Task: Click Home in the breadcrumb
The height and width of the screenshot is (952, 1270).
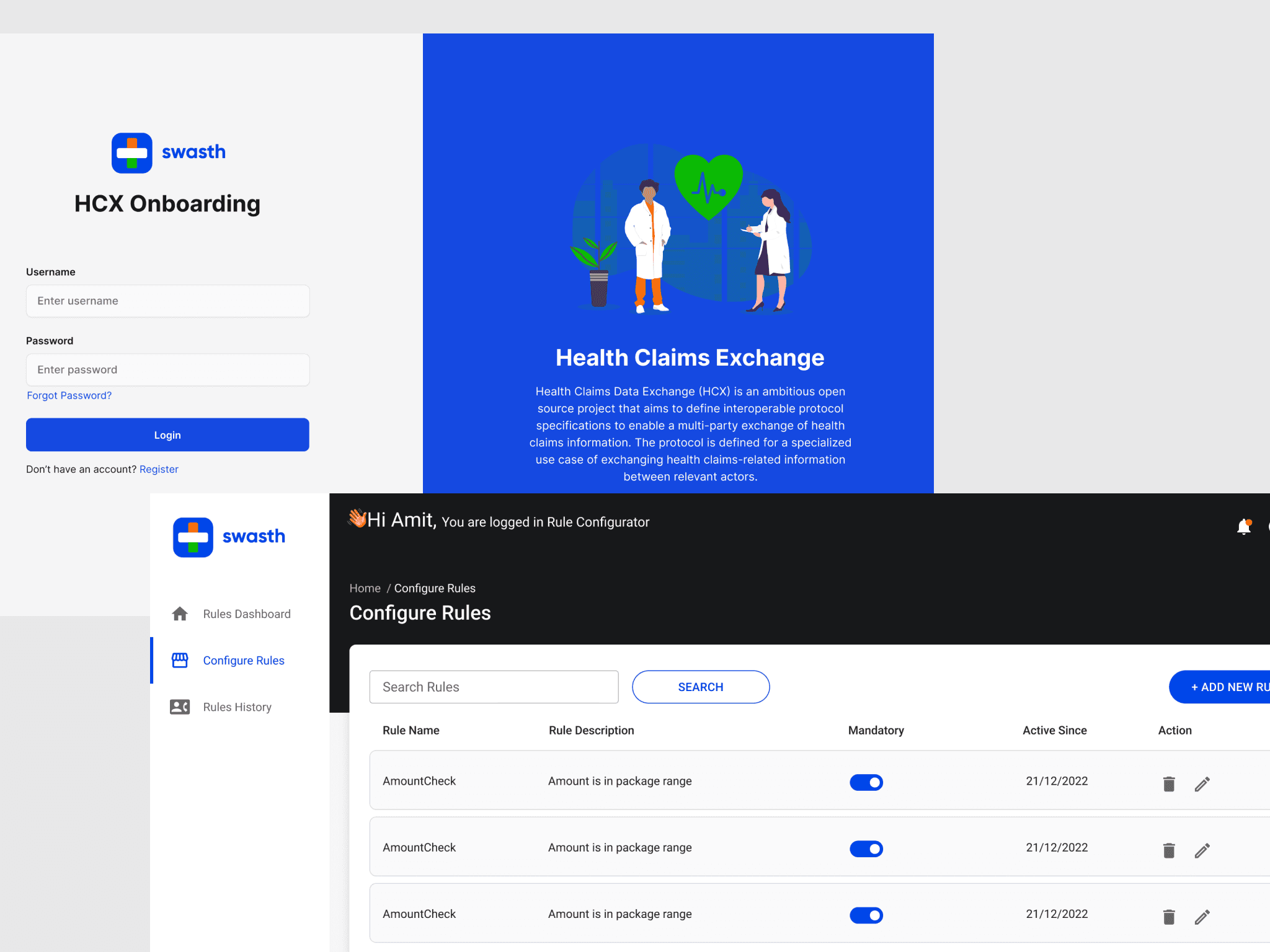Action: pos(365,588)
